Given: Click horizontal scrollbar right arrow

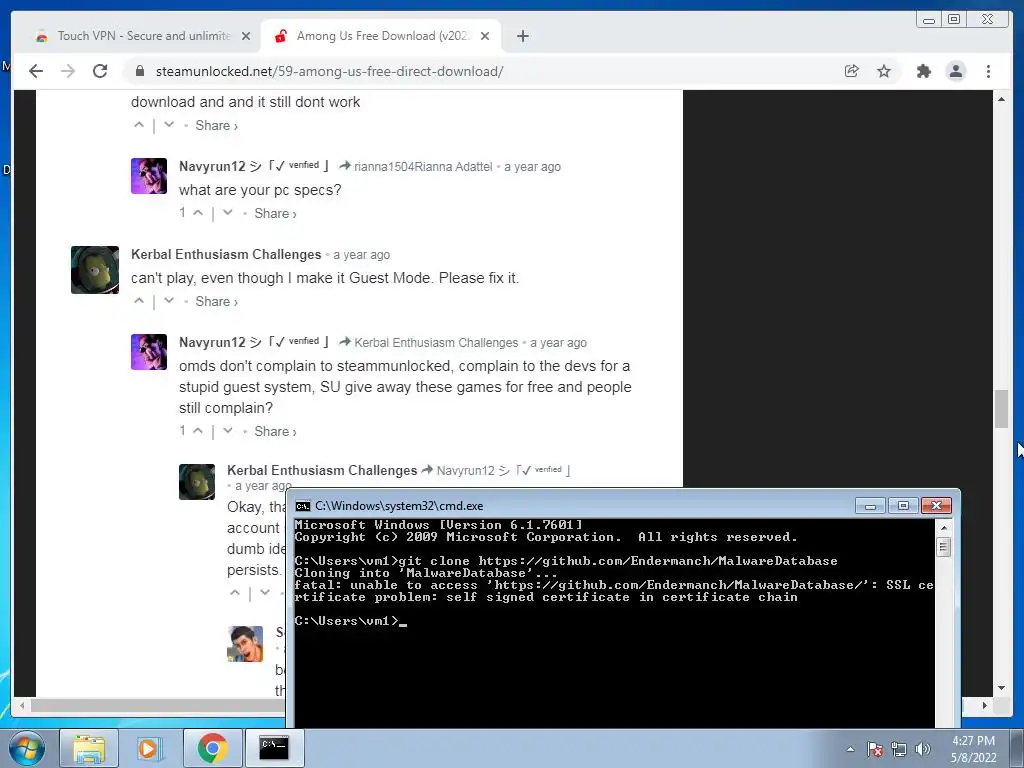Looking at the screenshot, I should (x=985, y=705).
